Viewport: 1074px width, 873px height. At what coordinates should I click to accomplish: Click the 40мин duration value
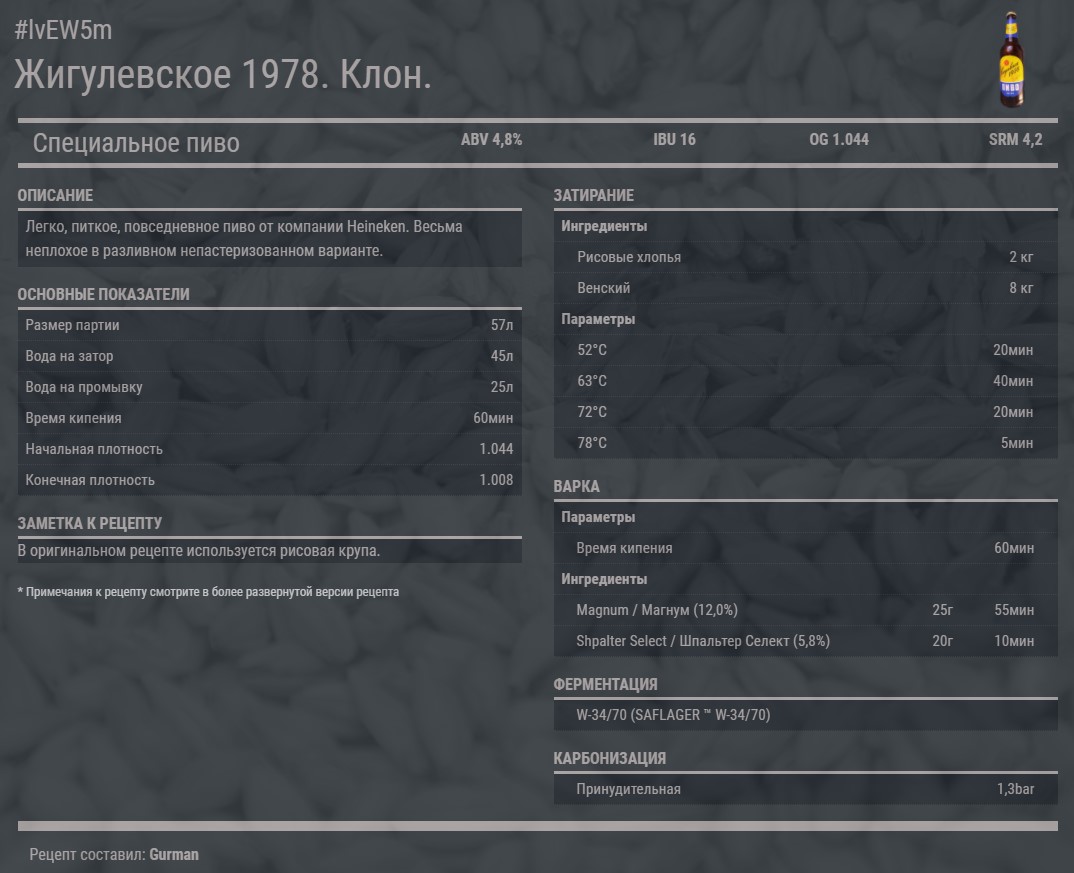click(1013, 381)
